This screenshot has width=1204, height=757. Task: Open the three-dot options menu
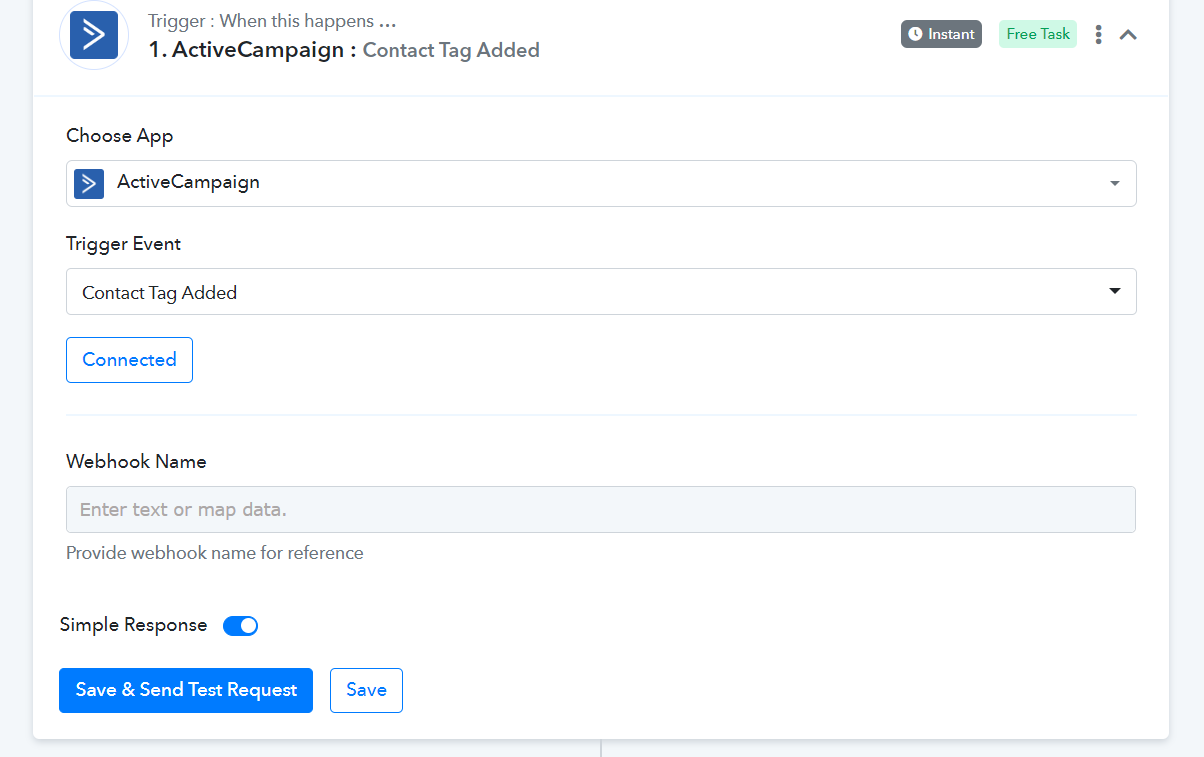1098,35
